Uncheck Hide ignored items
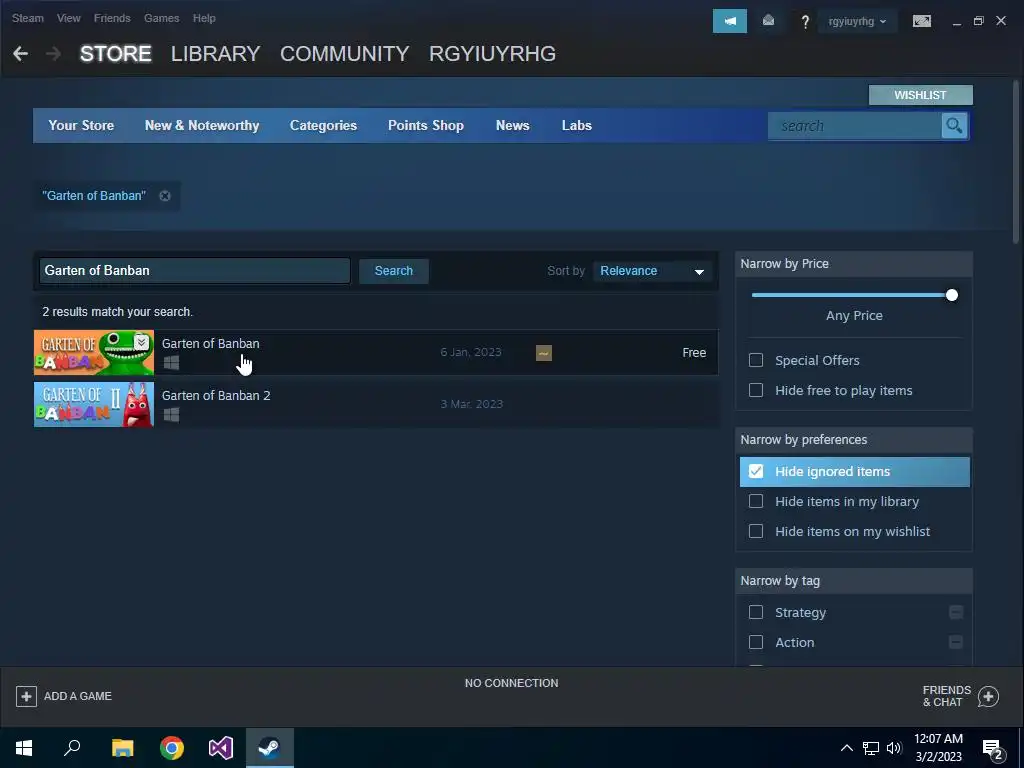 point(756,471)
